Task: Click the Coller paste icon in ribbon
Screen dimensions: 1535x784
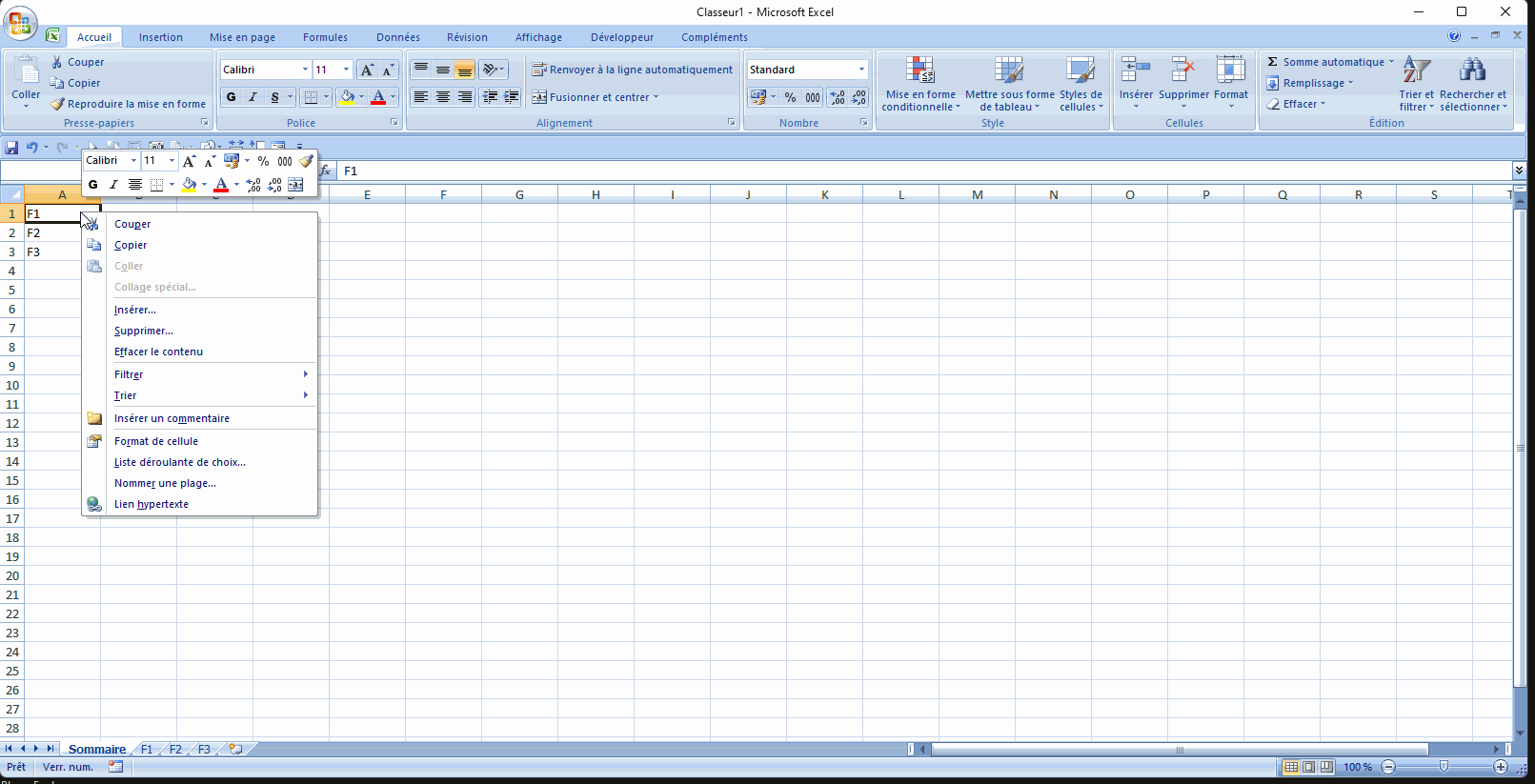Action: (x=26, y=71)
